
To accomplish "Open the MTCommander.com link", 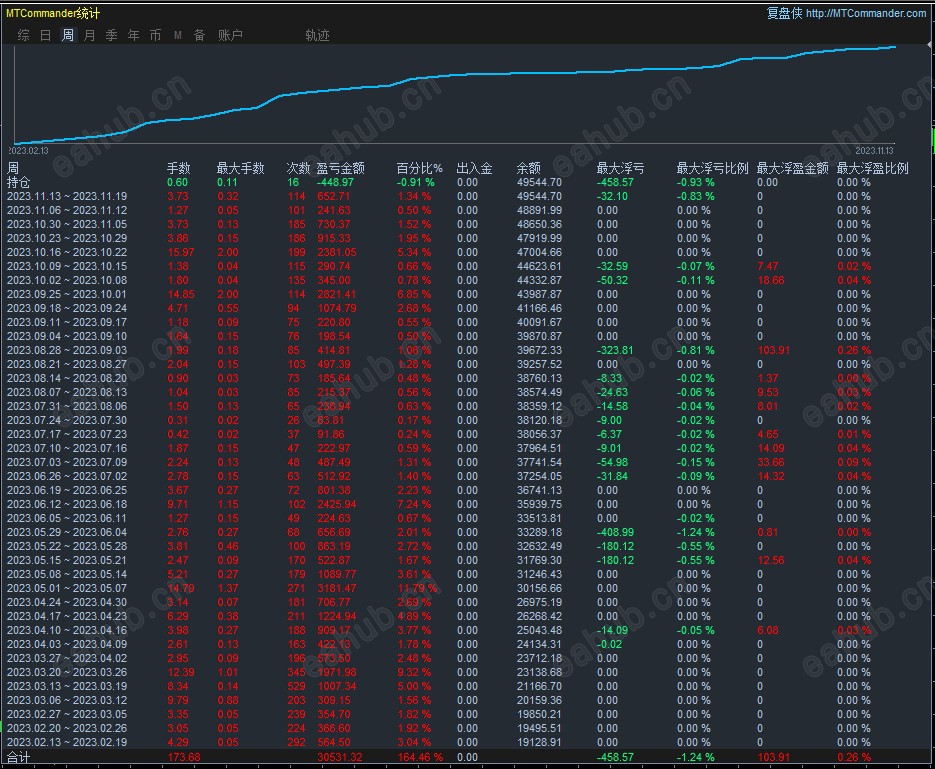I will 866,13.
